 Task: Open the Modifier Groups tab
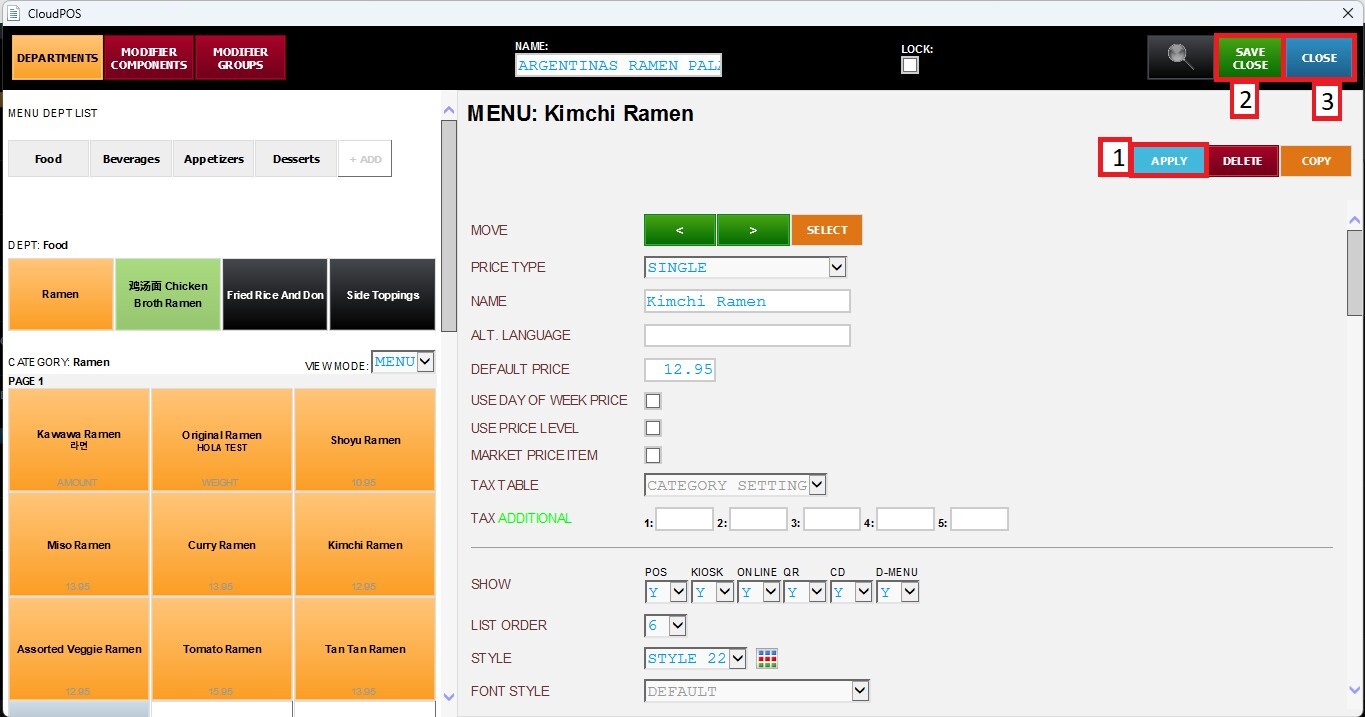(240, 58)
